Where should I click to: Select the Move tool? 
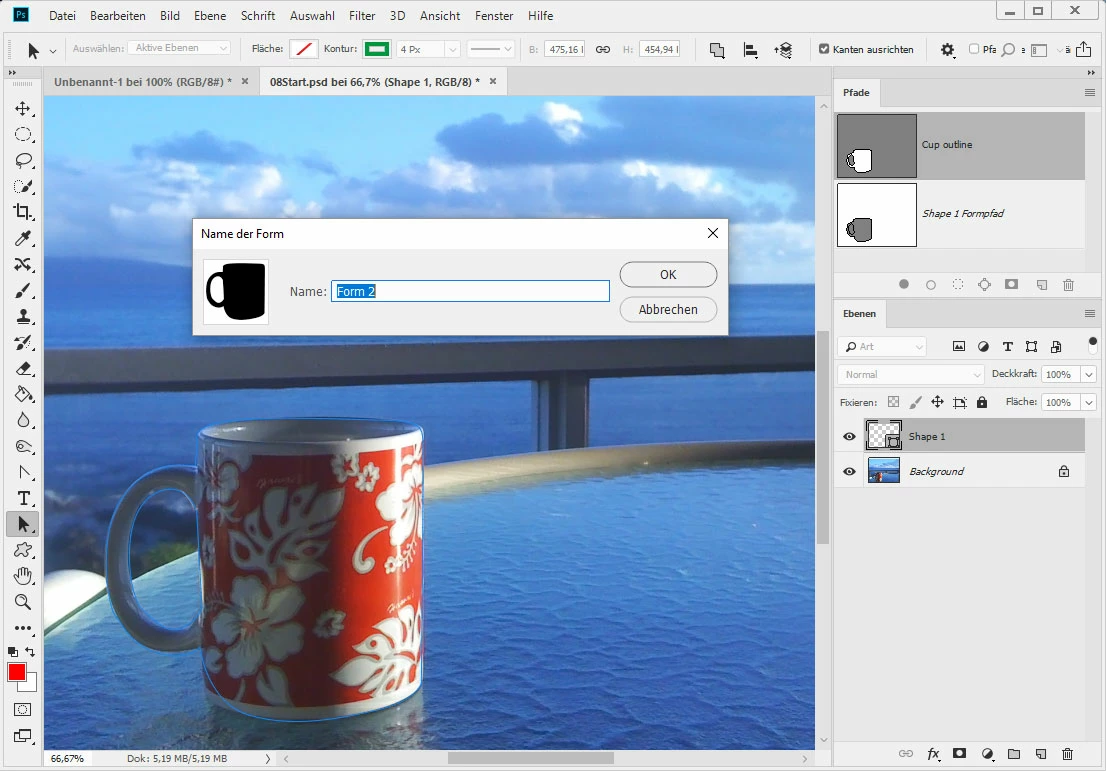(x=23, y=109)
